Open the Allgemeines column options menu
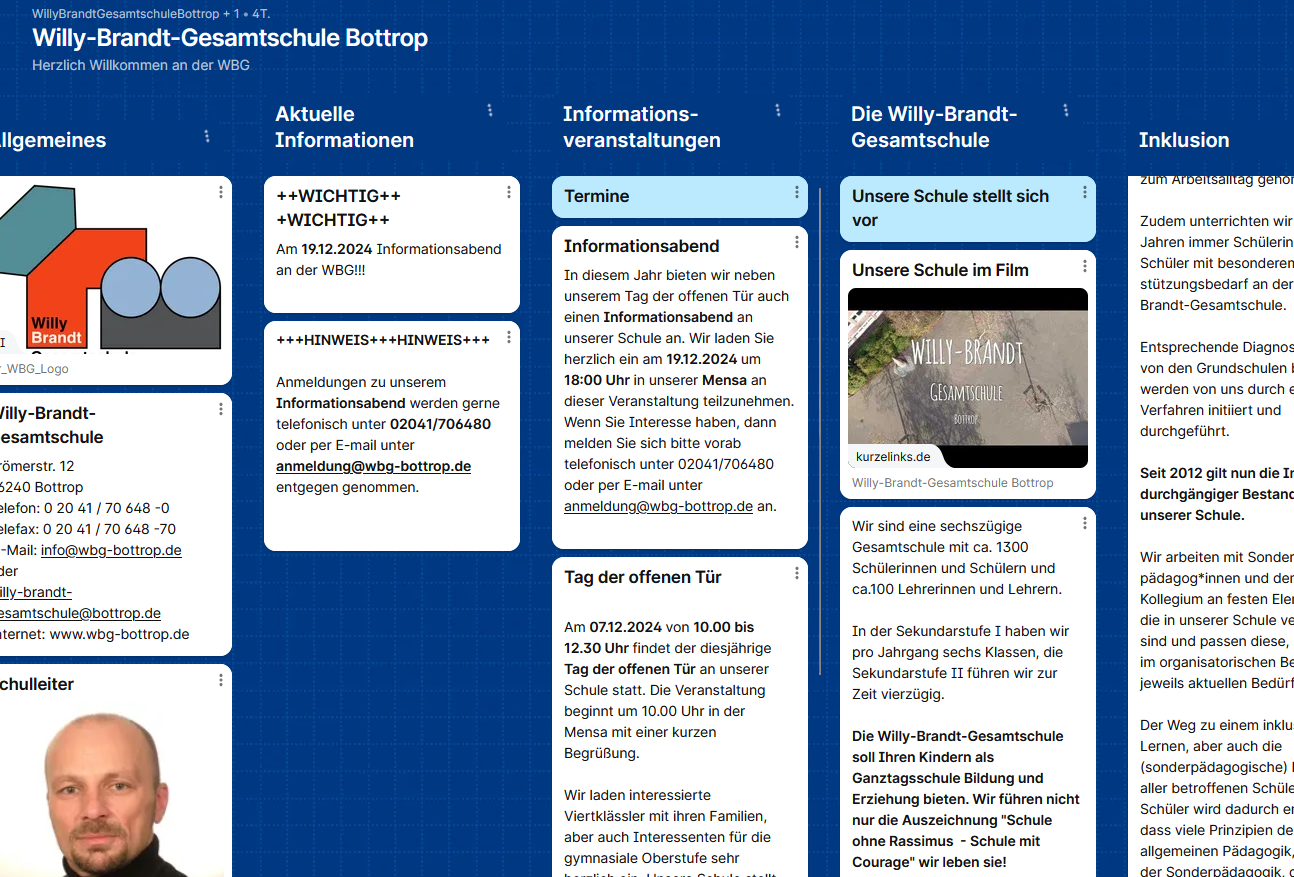The image size is (1294, 877). point(207,136)
